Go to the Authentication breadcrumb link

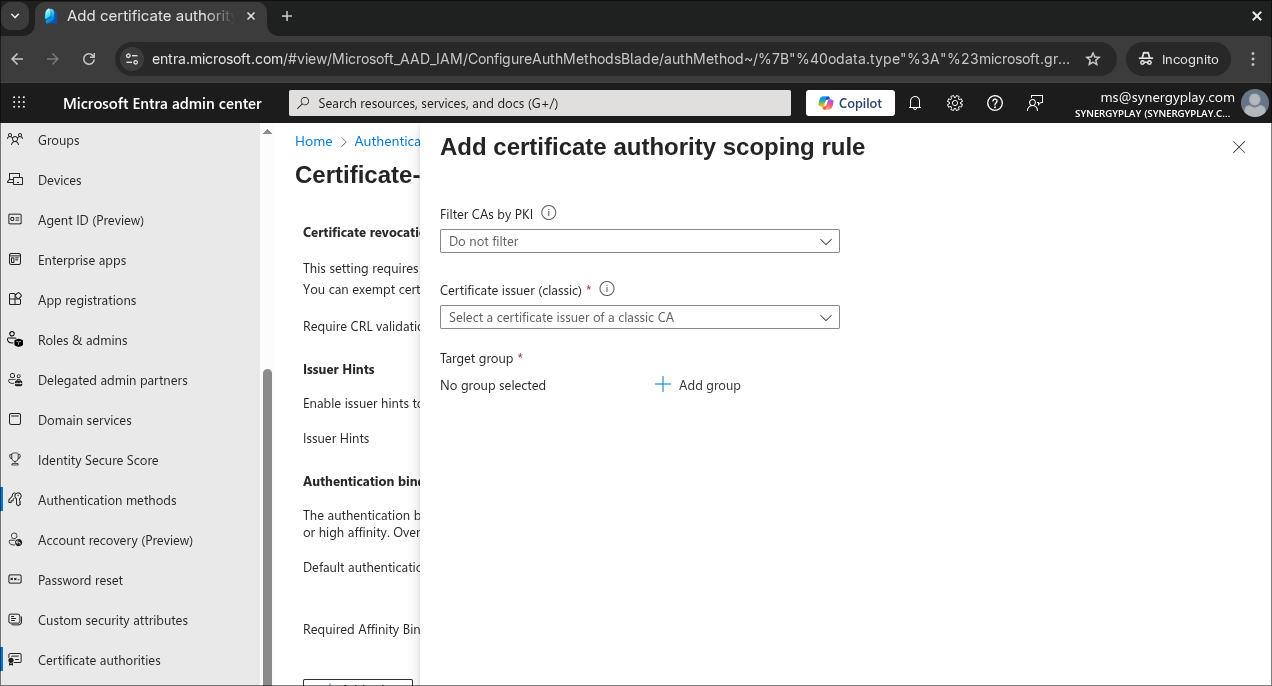(x=387, y=141)
